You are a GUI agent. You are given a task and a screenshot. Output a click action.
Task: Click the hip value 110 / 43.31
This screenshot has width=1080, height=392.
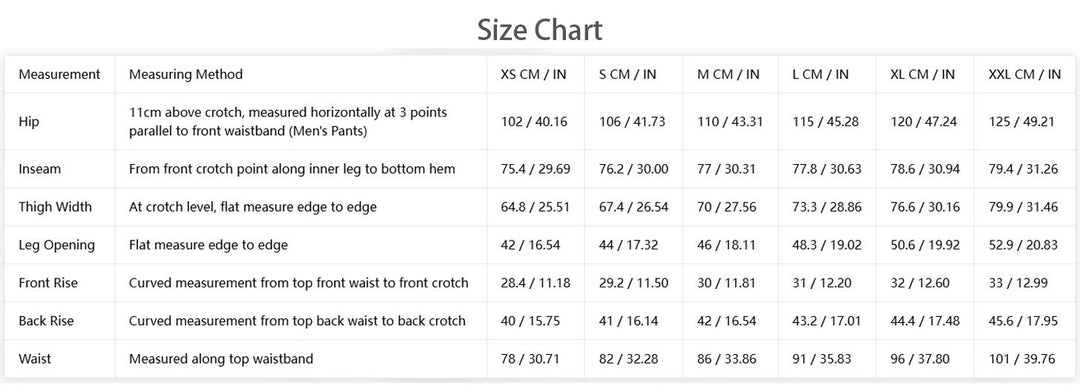coord(730,122)
